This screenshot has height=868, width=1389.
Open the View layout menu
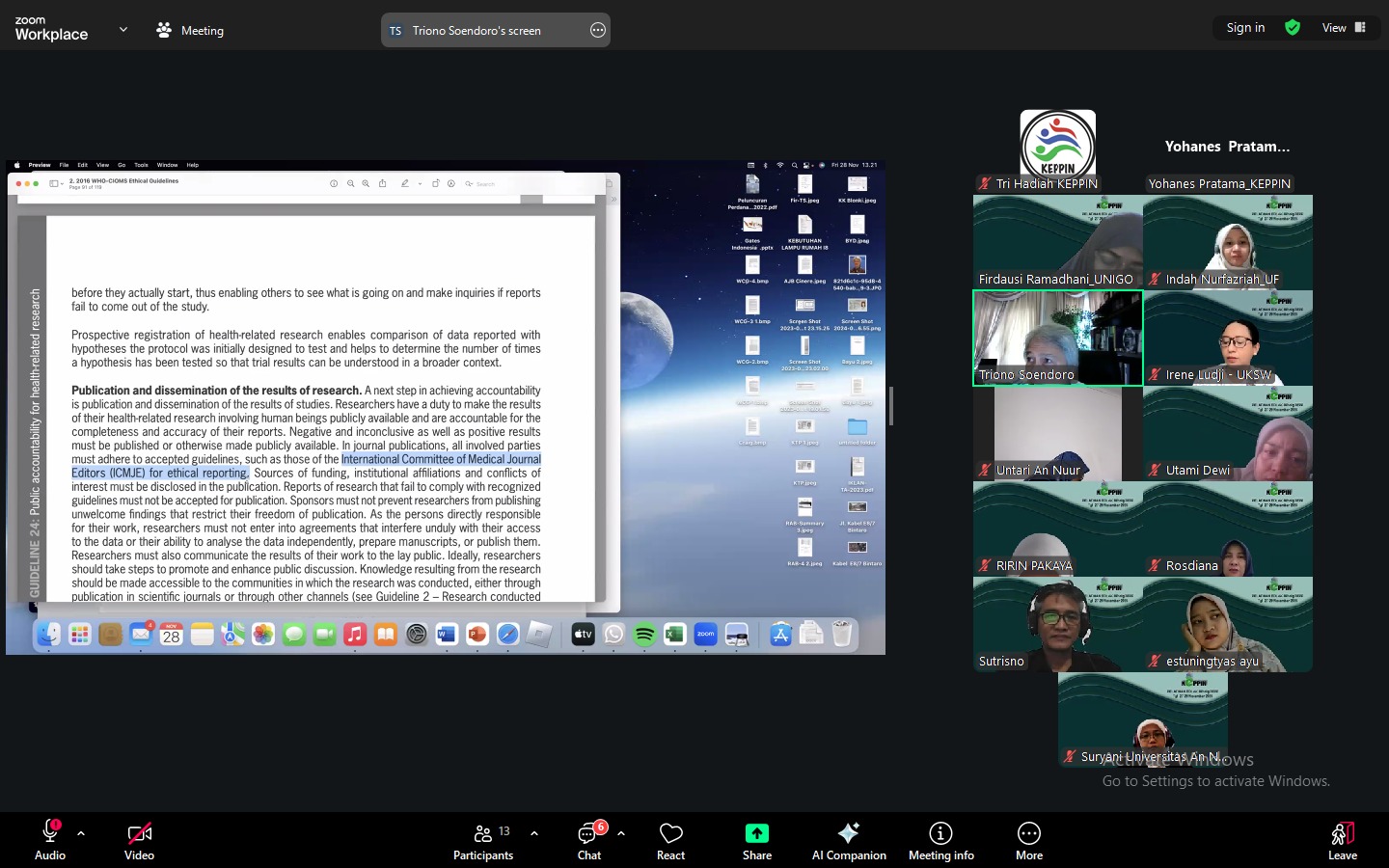tap(1344, 28)
